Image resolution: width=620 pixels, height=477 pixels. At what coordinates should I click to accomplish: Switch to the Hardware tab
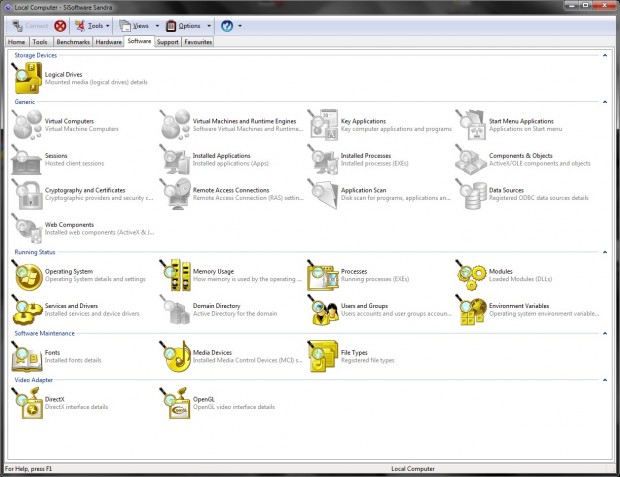coord(108,42)
